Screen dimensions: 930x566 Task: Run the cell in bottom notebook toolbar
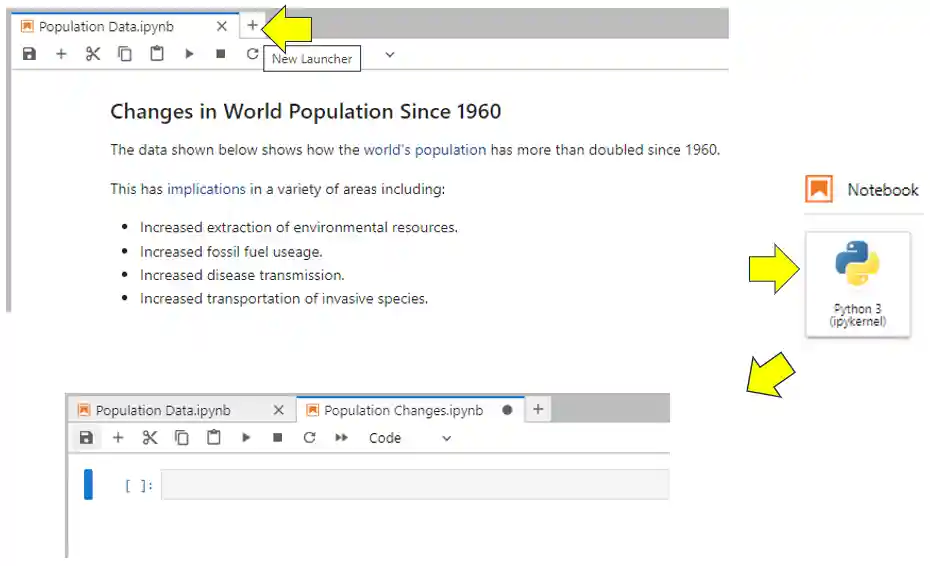pyautogui.click(x=246, y=438)
